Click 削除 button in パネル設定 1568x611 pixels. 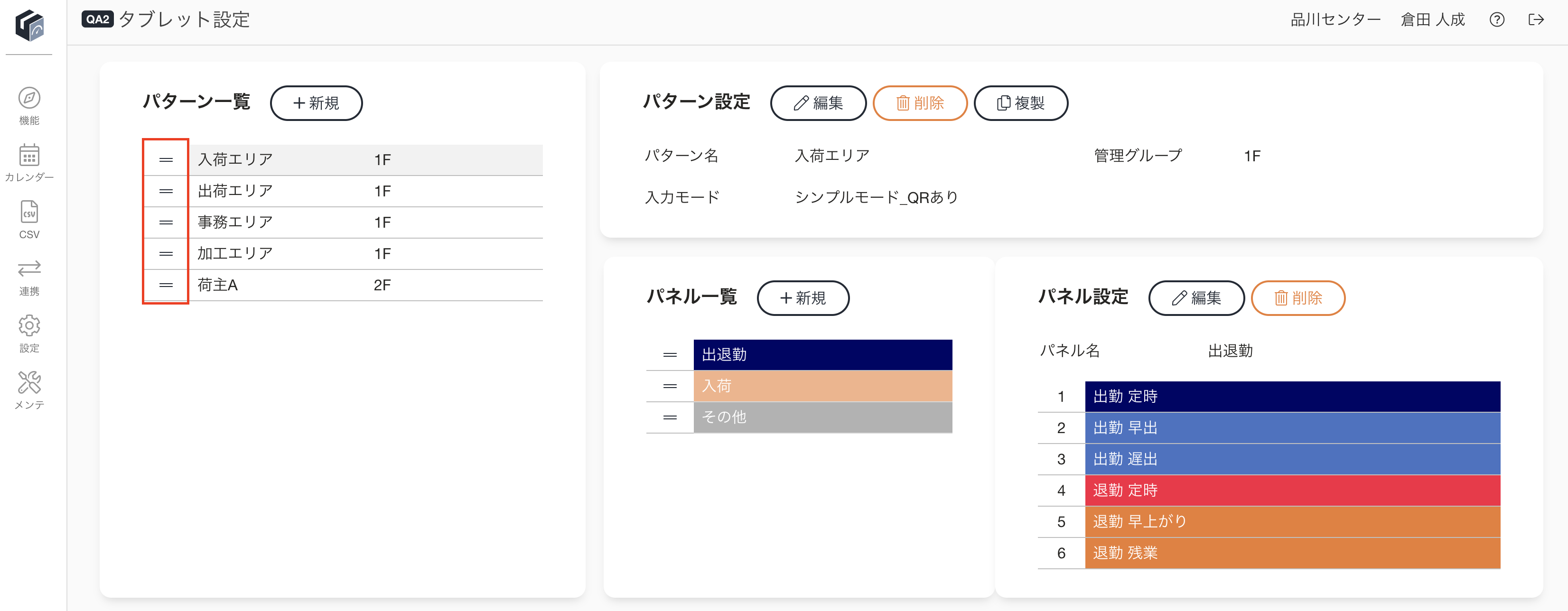point(1298,298)
